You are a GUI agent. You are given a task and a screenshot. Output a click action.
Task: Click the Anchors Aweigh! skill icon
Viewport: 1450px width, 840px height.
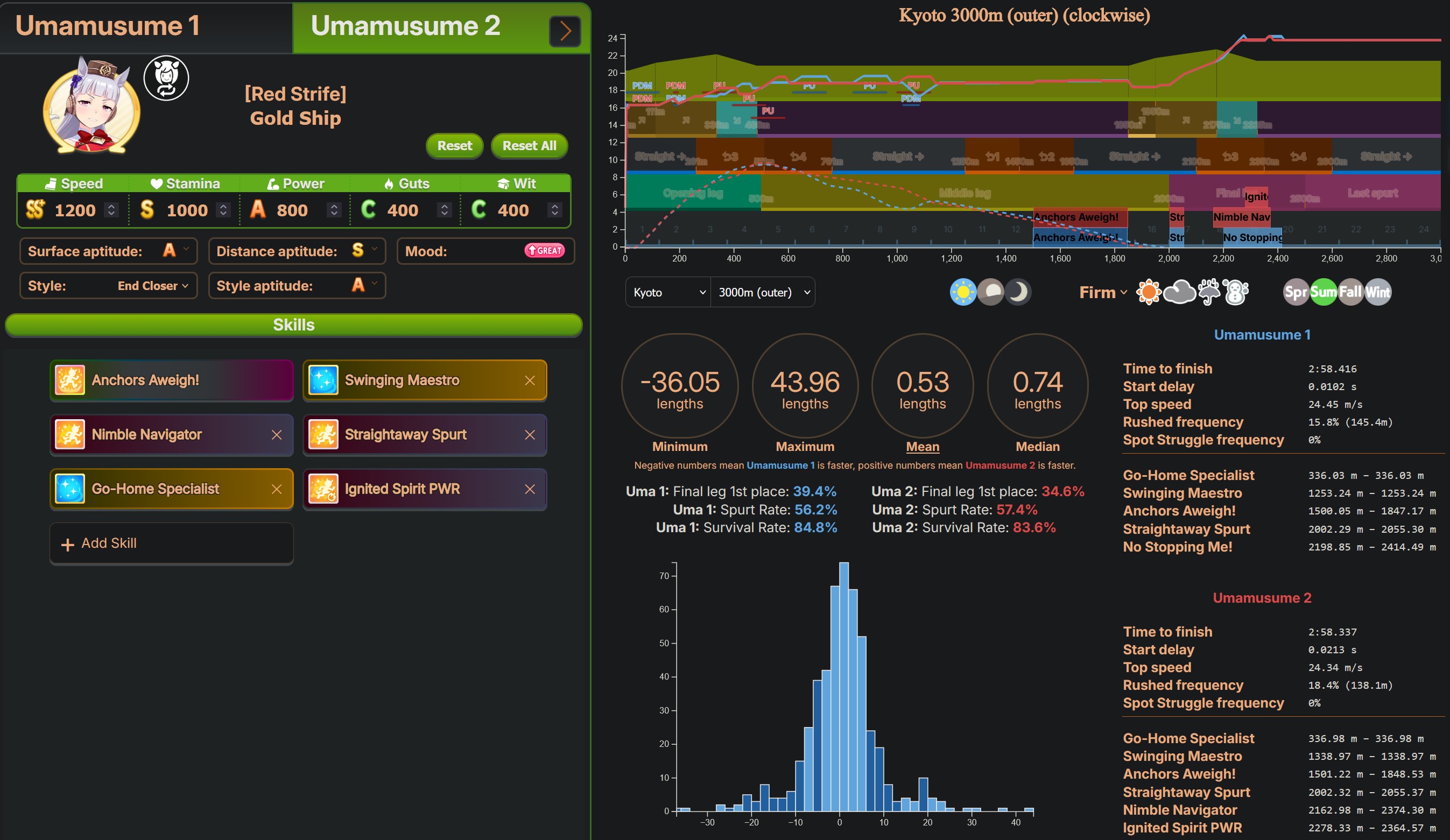[70, 380]
